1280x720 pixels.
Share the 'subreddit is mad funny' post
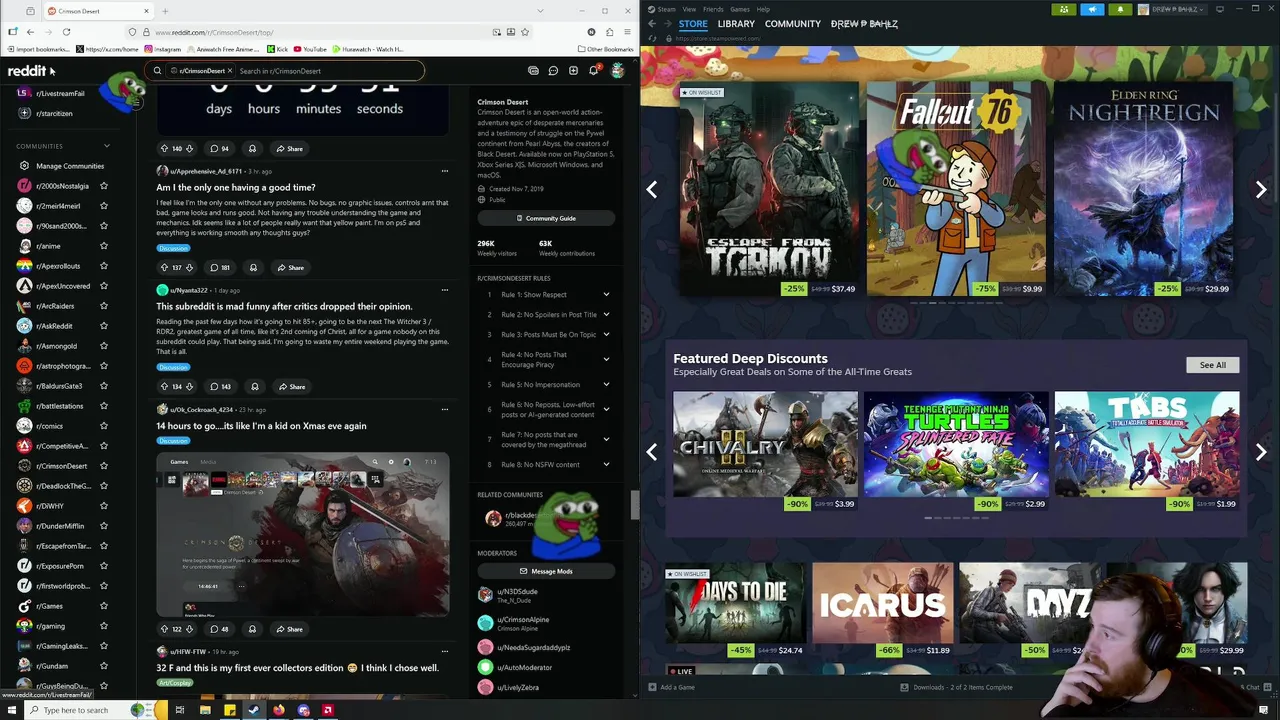coord(292,387)
